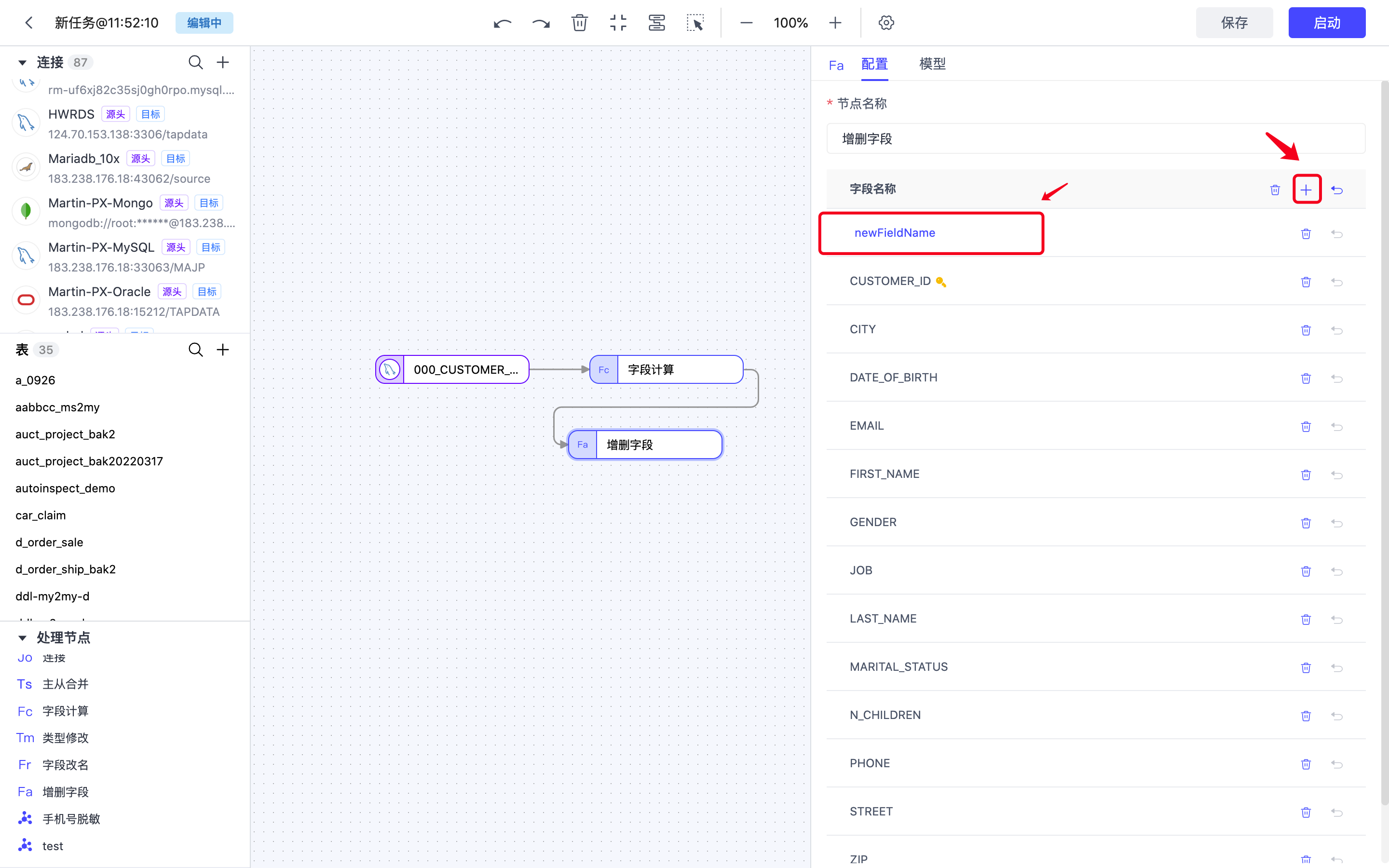Click the auto-layout icon in toolbar
The height and width of the screenshot is (868, 1389).
tap(656, 23)
